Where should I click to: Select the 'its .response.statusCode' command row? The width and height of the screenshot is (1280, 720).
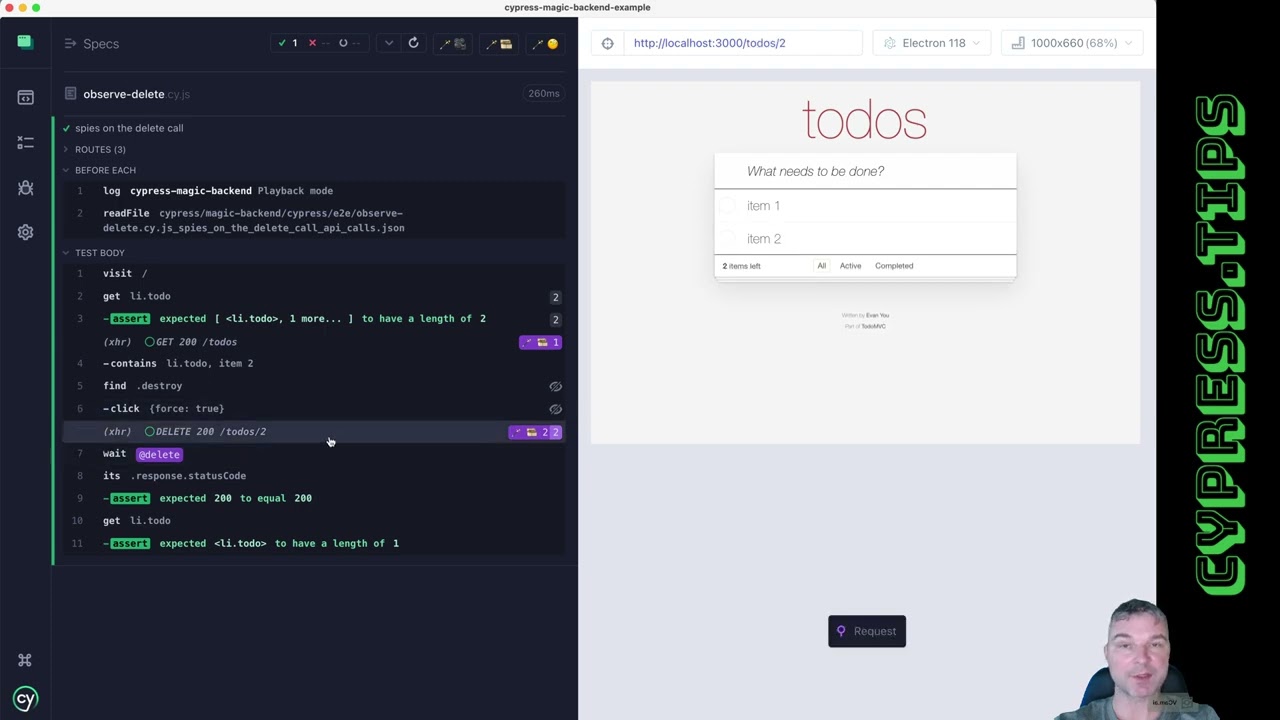click(x=314, y=476)
